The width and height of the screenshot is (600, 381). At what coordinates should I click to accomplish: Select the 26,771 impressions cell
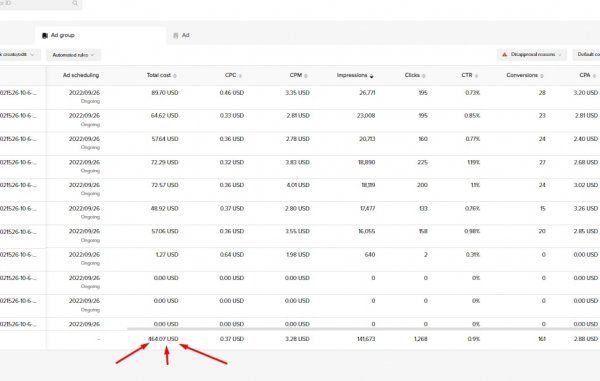367,93
